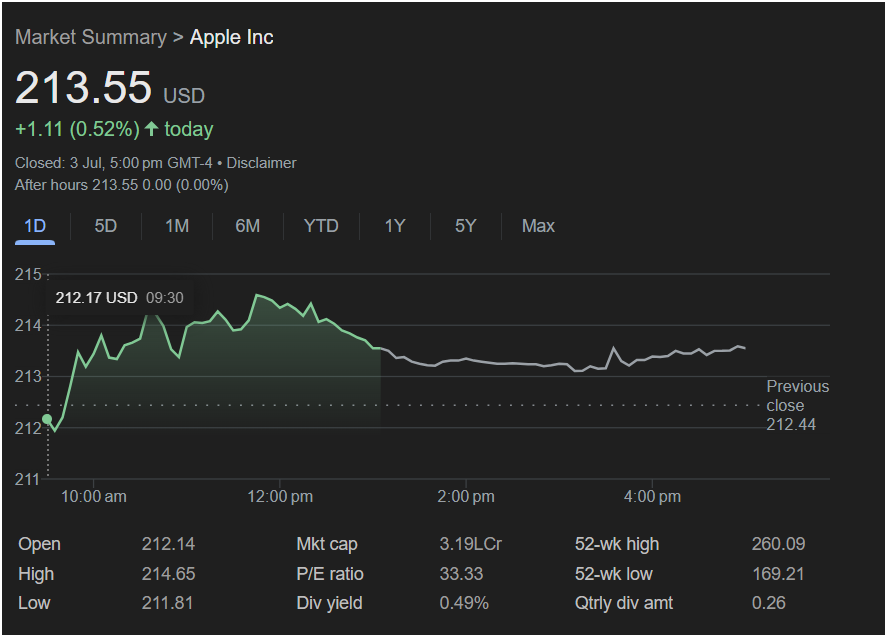Switch to the 1Y chart view
The width and height of the screenshot is (887, 637).
[x=395, y=226]
